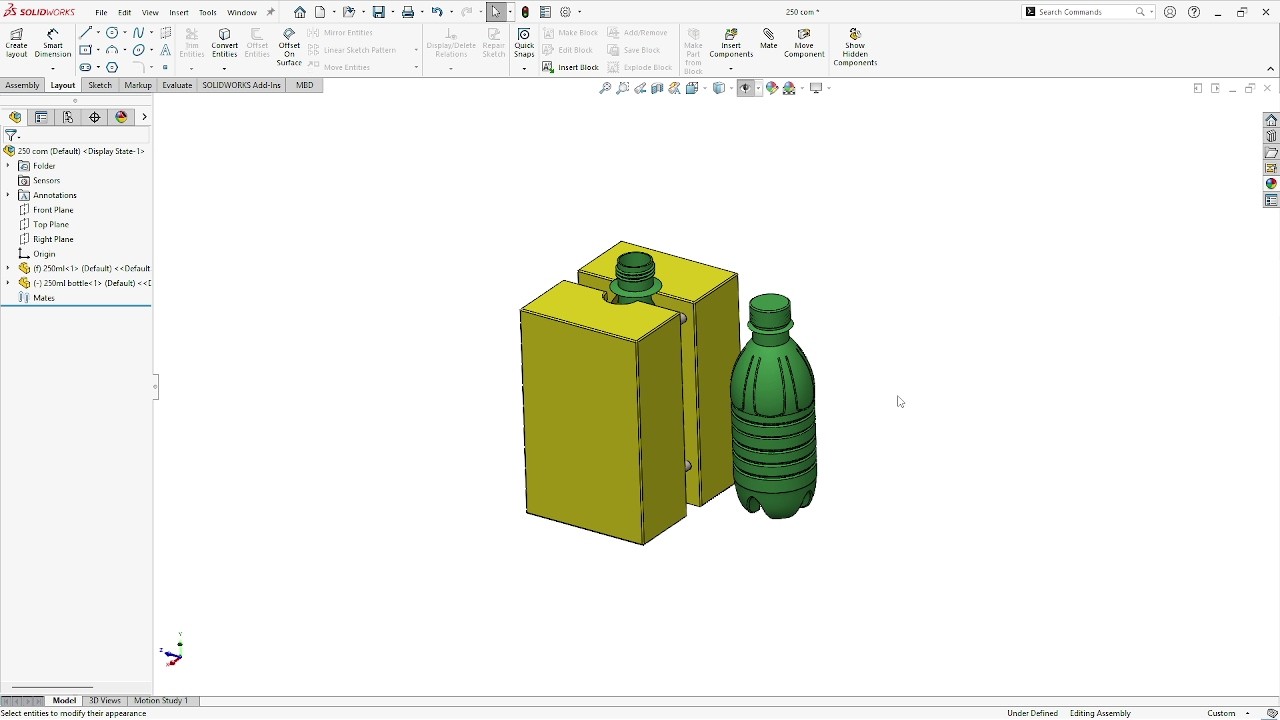This screenshot has width=1280, height=720.
Task: Expand more FeatureManager tabs with arrow
Action: pyautogui.click(x=144, y=117)
